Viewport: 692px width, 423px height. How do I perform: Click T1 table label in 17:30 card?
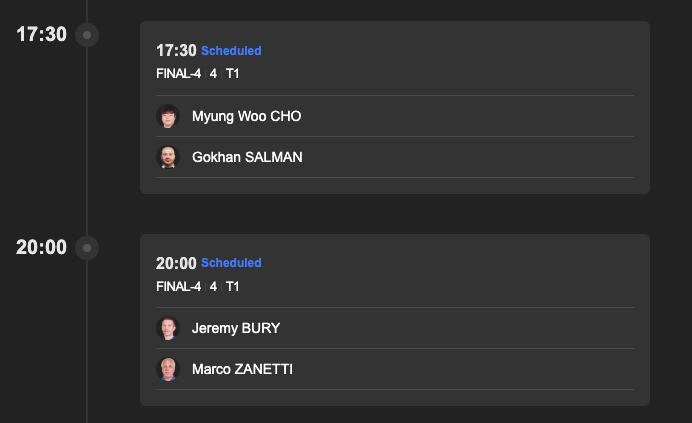pos(233,74)
